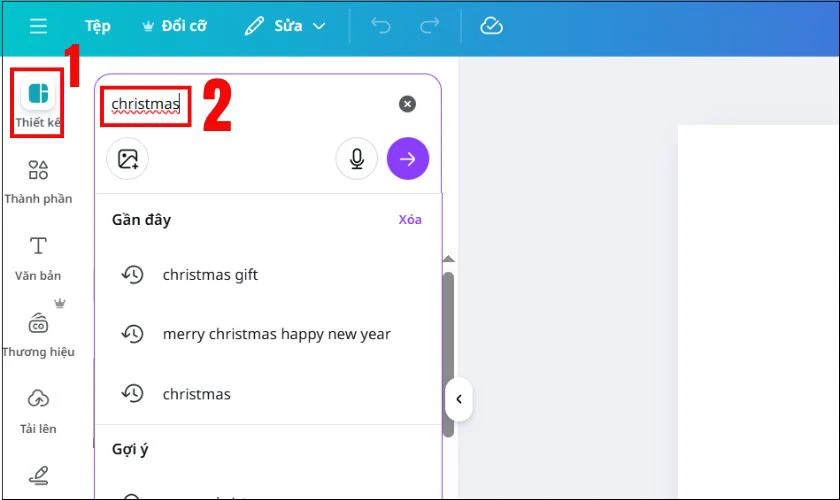Click the undo arrow icon
840x500 pixels.
[381, 26]
